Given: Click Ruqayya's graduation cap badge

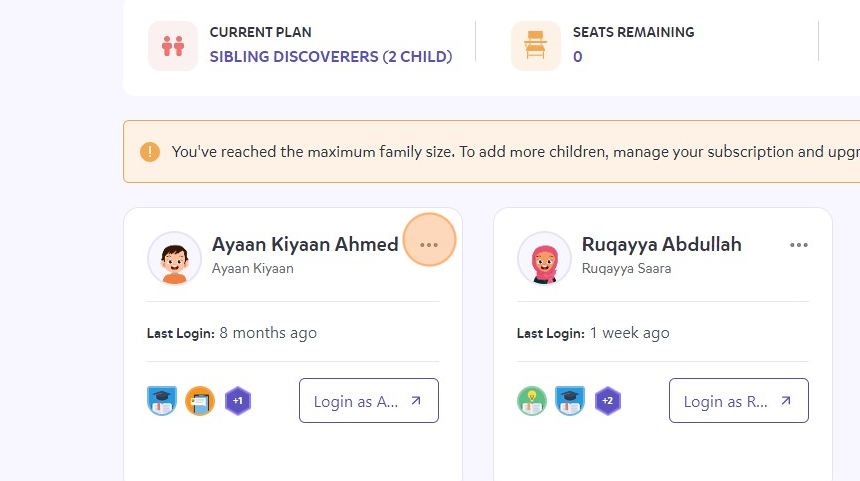Looking at the screenshot, I should [570, 401].
